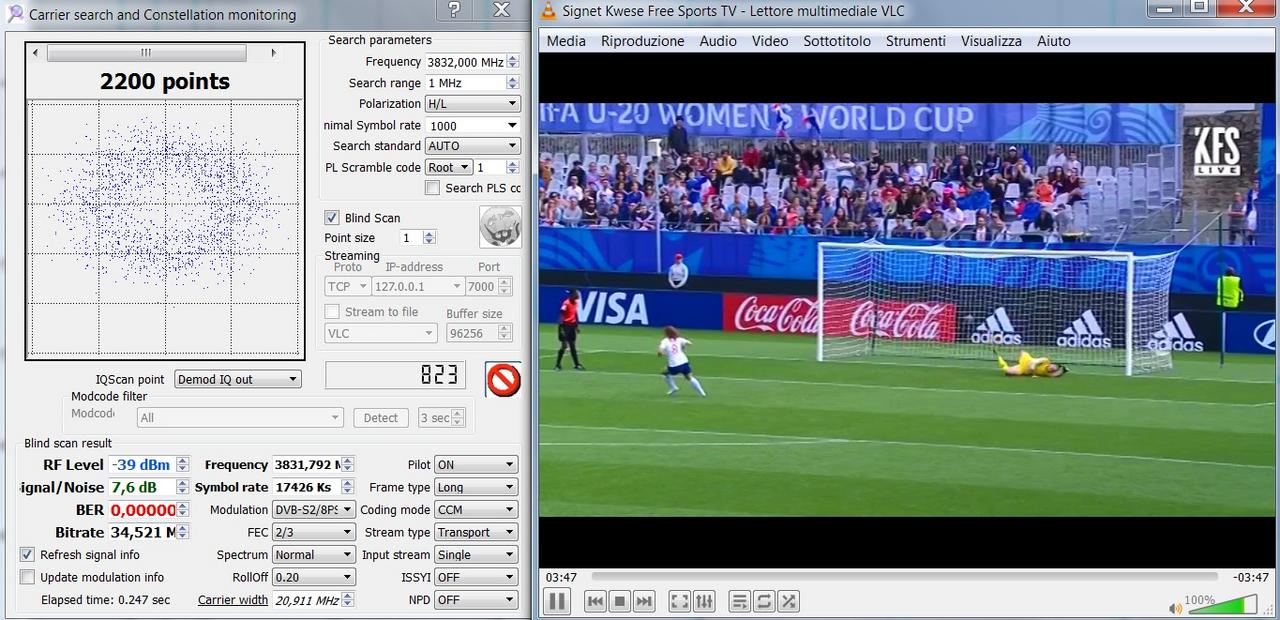
Task: Click the Symbol rate 17426 Ks field
Action: [306, 487]
